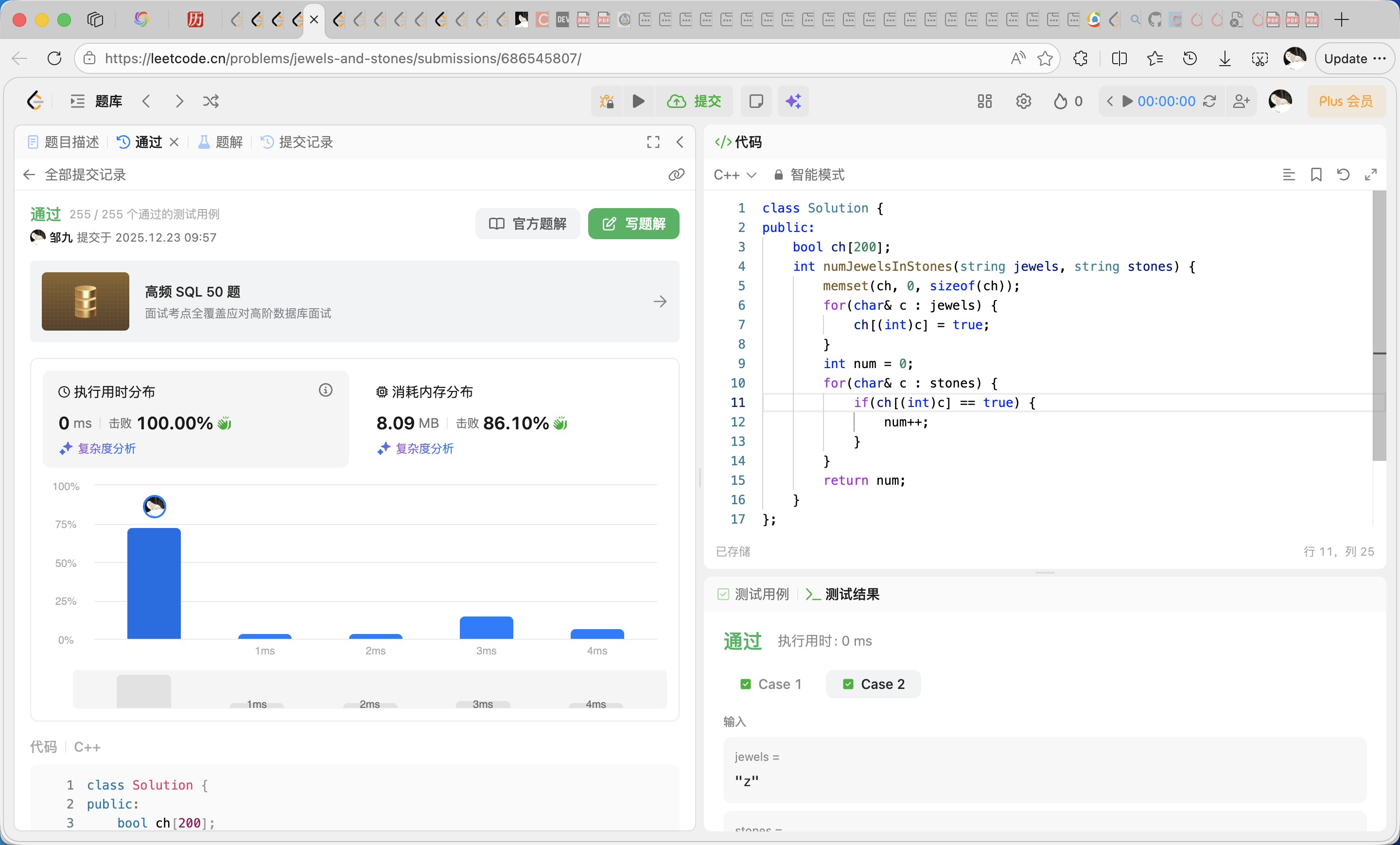Click the AI sparkle assistant icon
The width and height of the screenshot is (1400, 845).
(x=793, y=101)
